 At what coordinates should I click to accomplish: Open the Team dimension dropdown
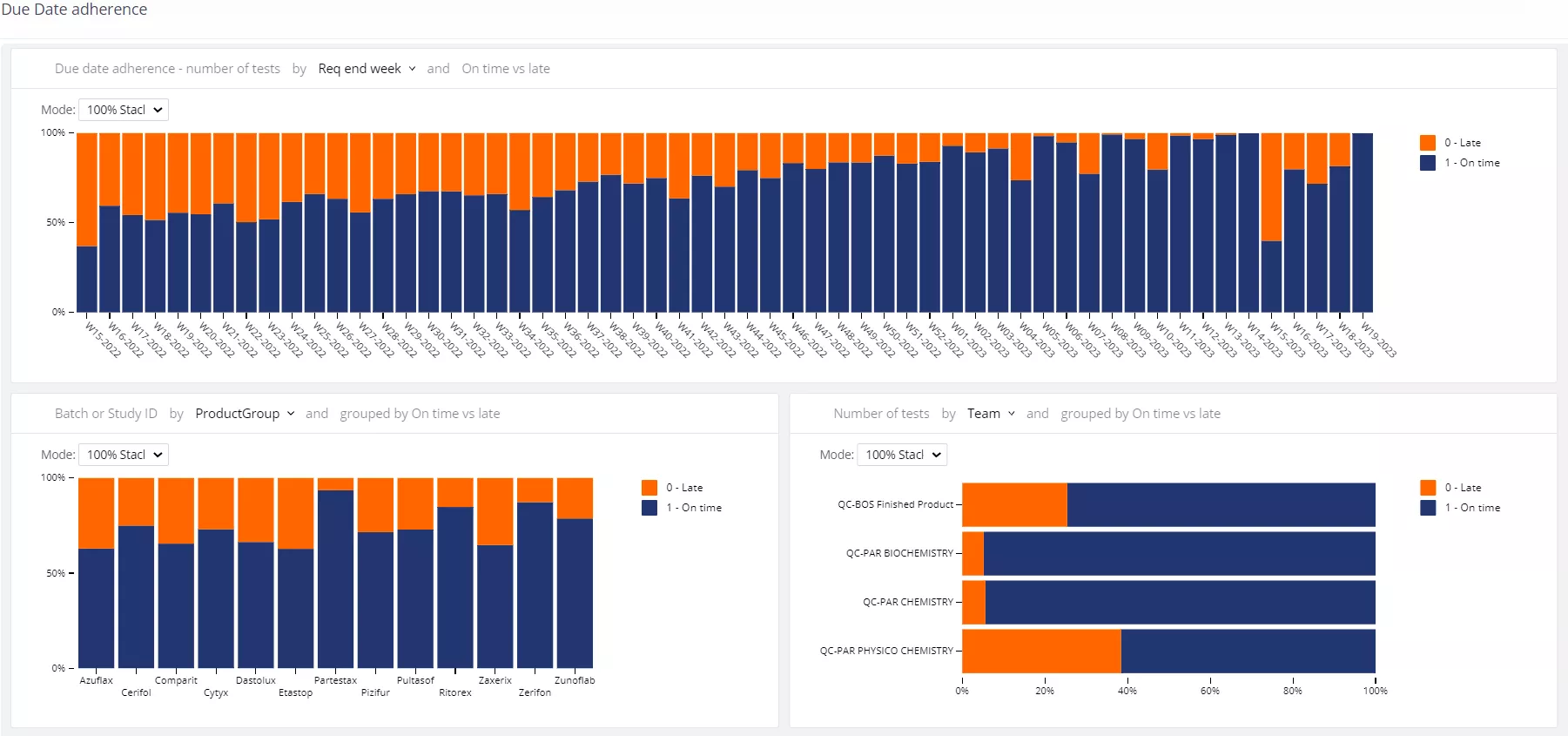(x=991, y=414)
